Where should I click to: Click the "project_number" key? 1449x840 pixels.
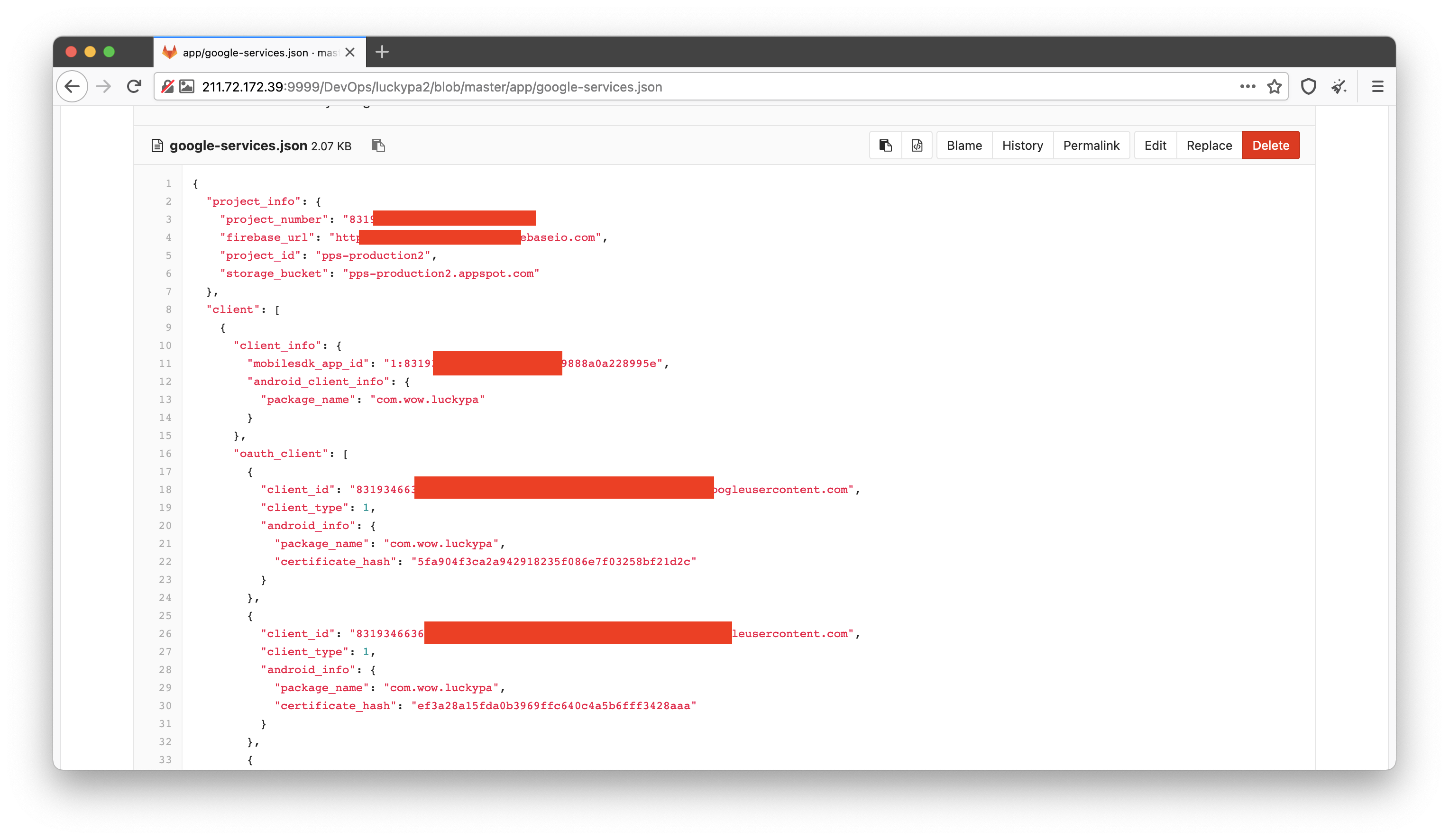(274, 219)
